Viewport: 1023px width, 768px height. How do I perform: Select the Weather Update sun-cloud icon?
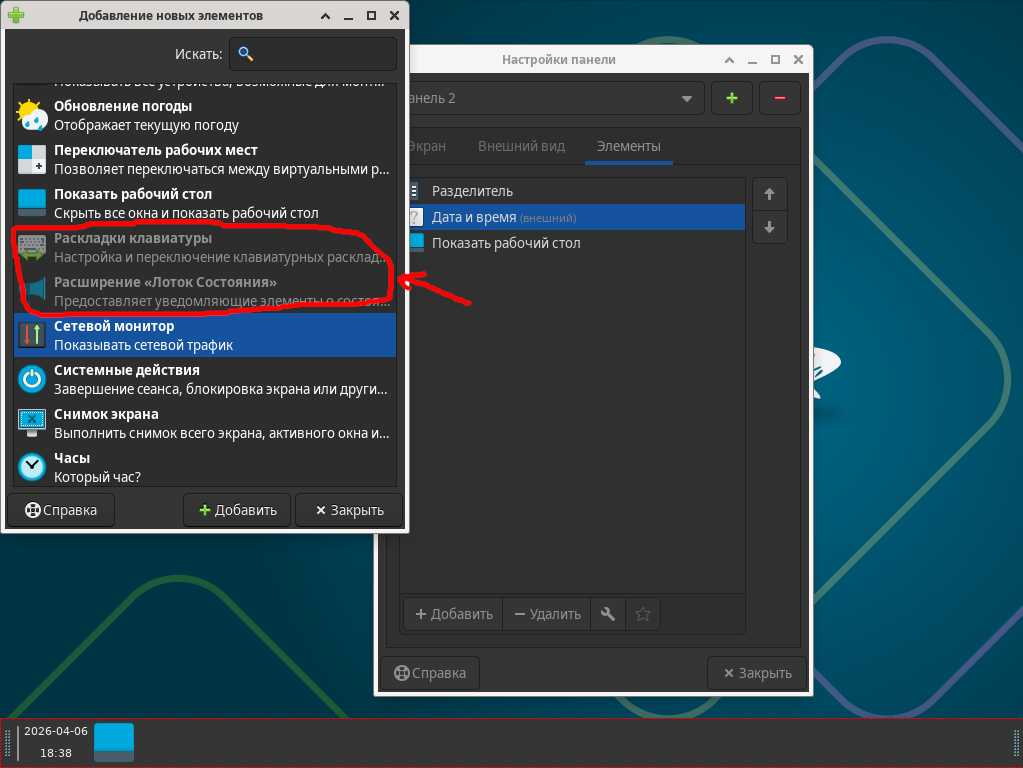pos(31,115)
